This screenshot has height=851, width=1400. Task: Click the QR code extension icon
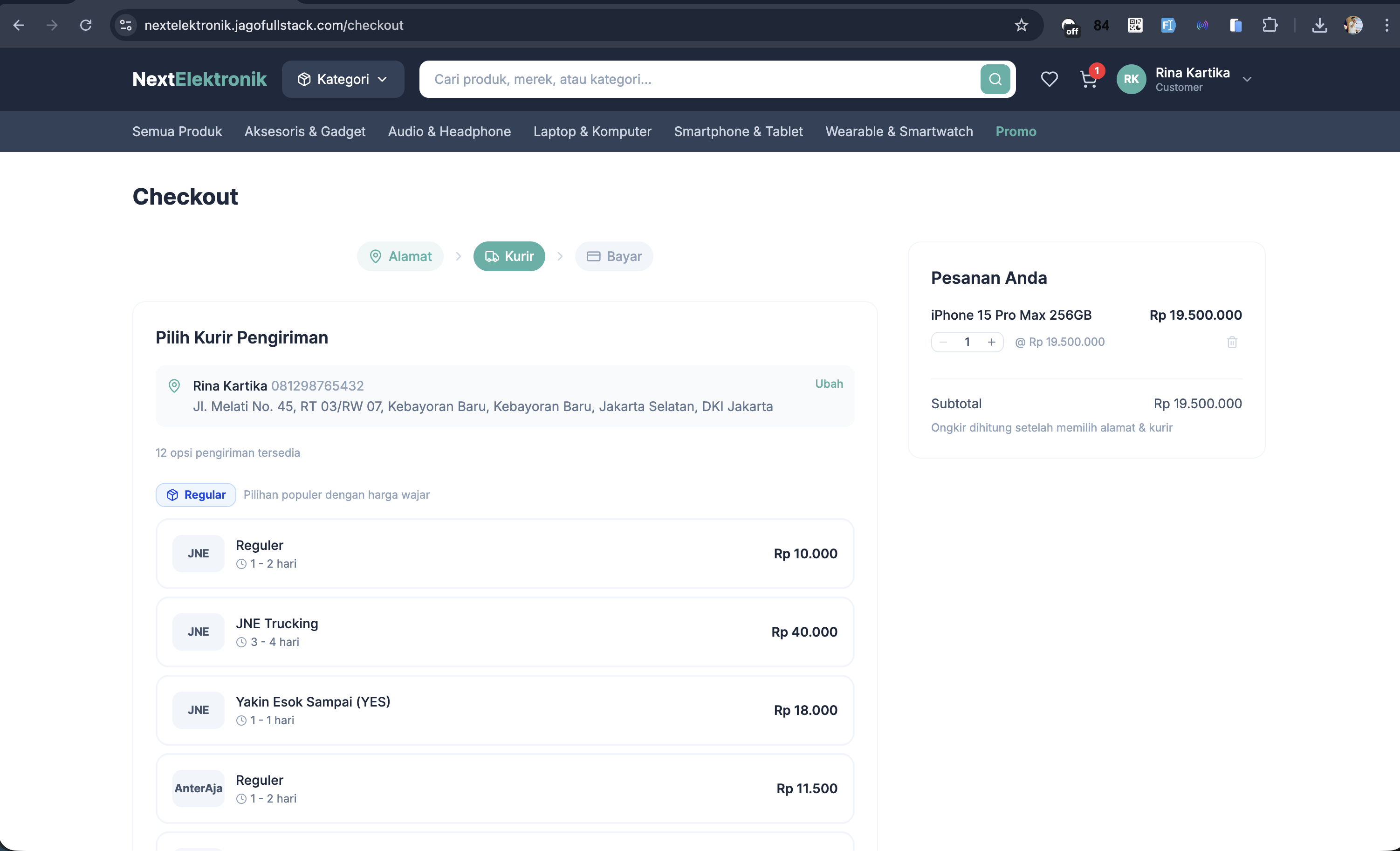(1135, 25)
